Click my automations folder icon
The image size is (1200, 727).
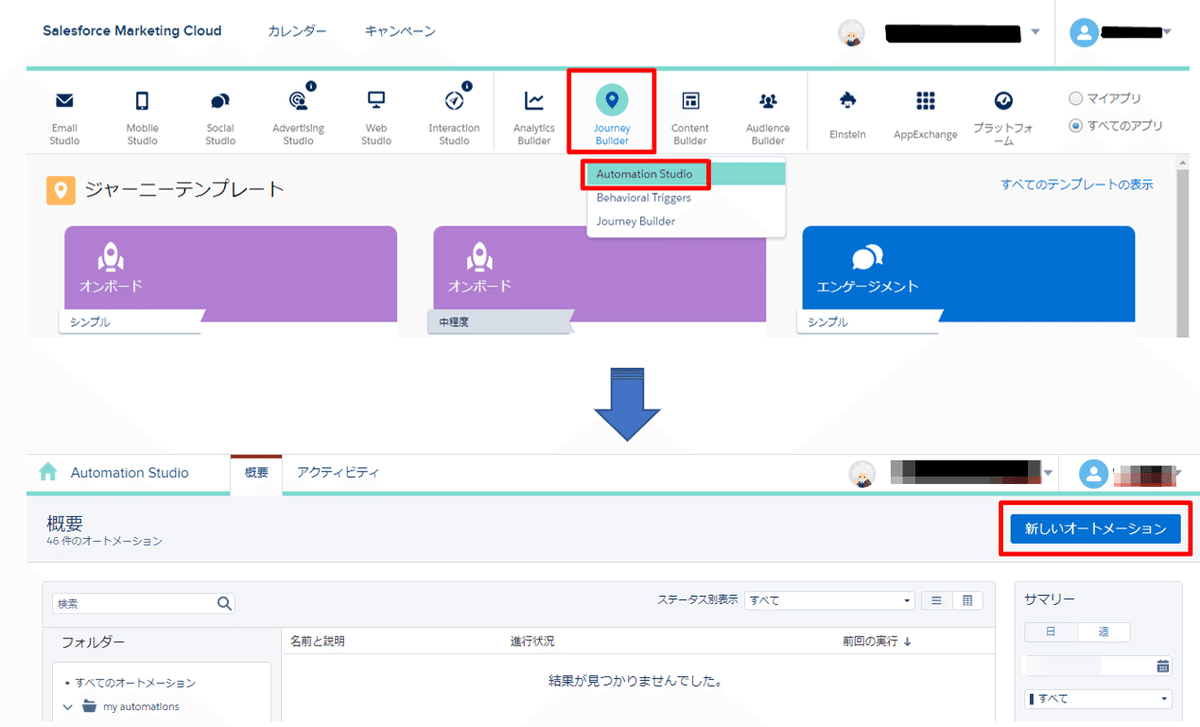tap(89, 706)
